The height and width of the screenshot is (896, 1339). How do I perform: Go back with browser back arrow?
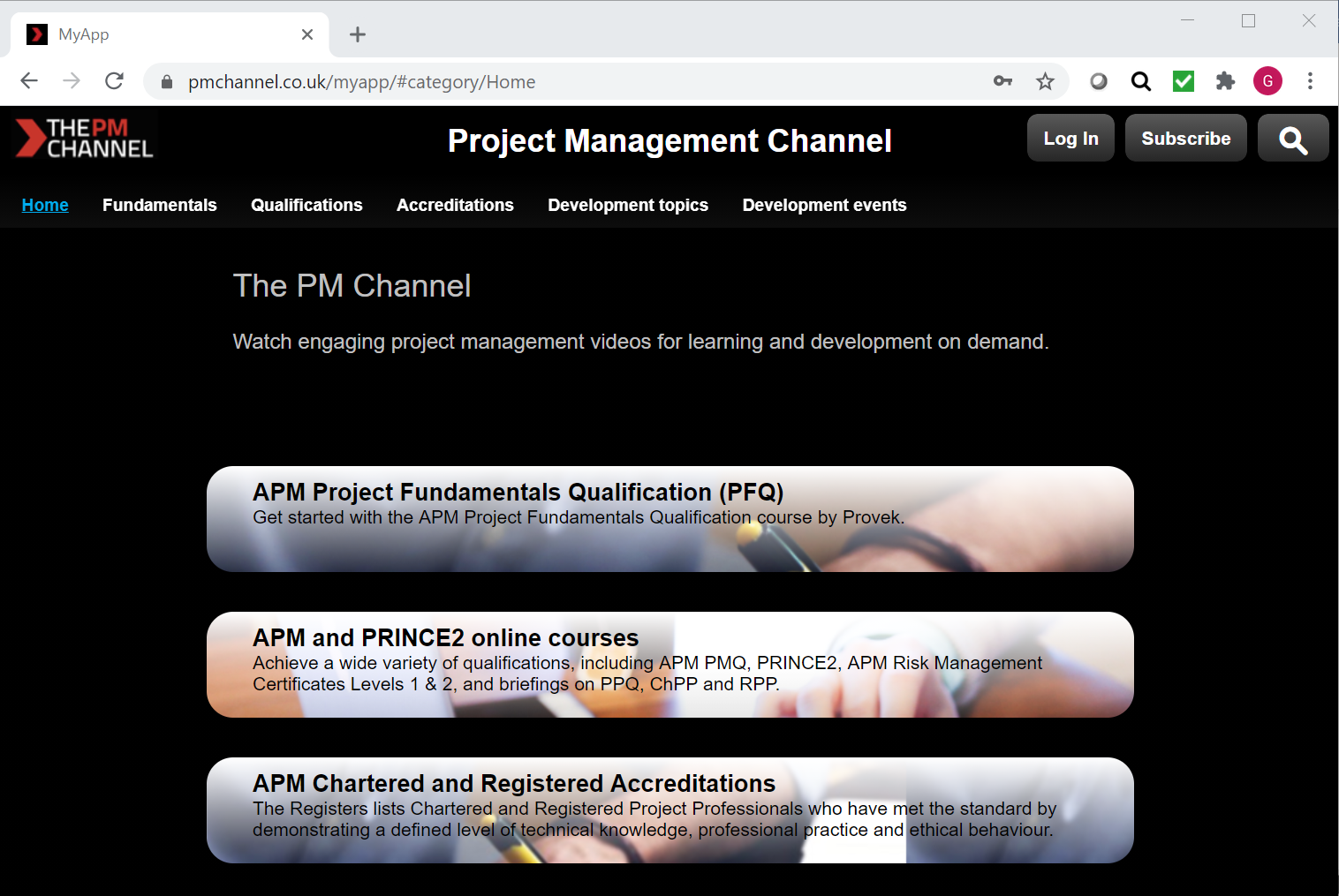29,81
